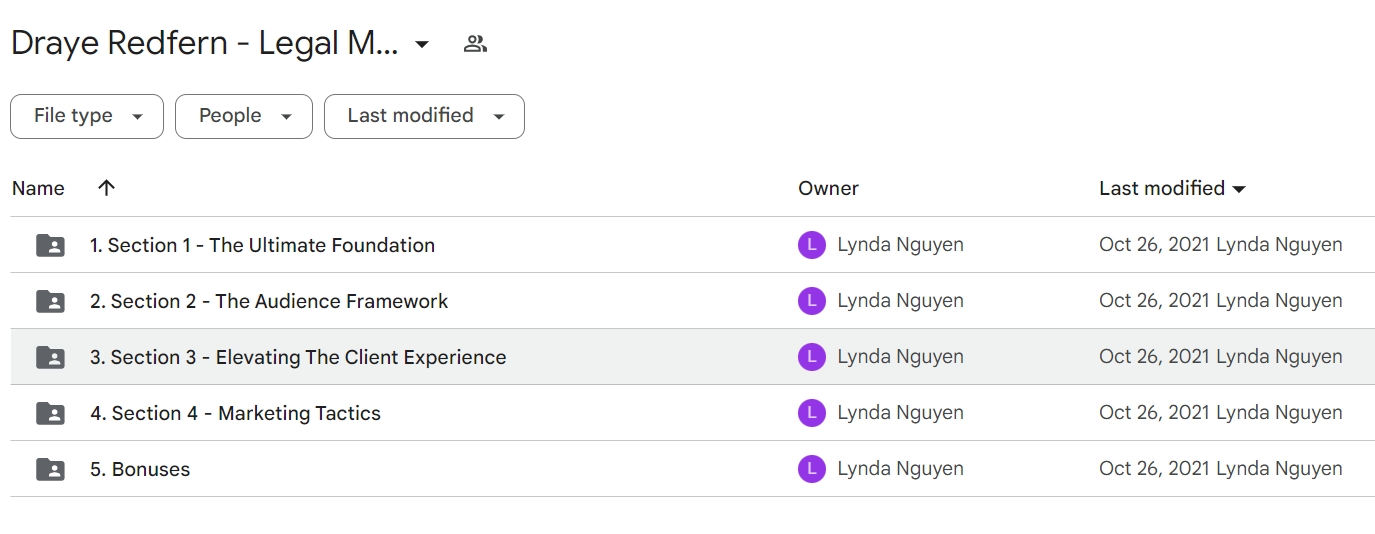Select the highlighted Section 3 Elevating Client Experience row
1375x534 pixels.
point(692,357)
